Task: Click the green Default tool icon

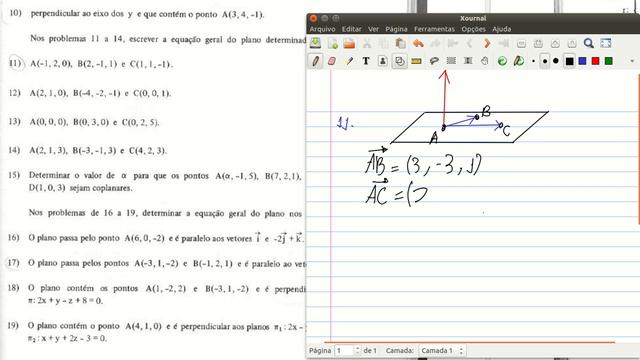Action: (502, 61)
